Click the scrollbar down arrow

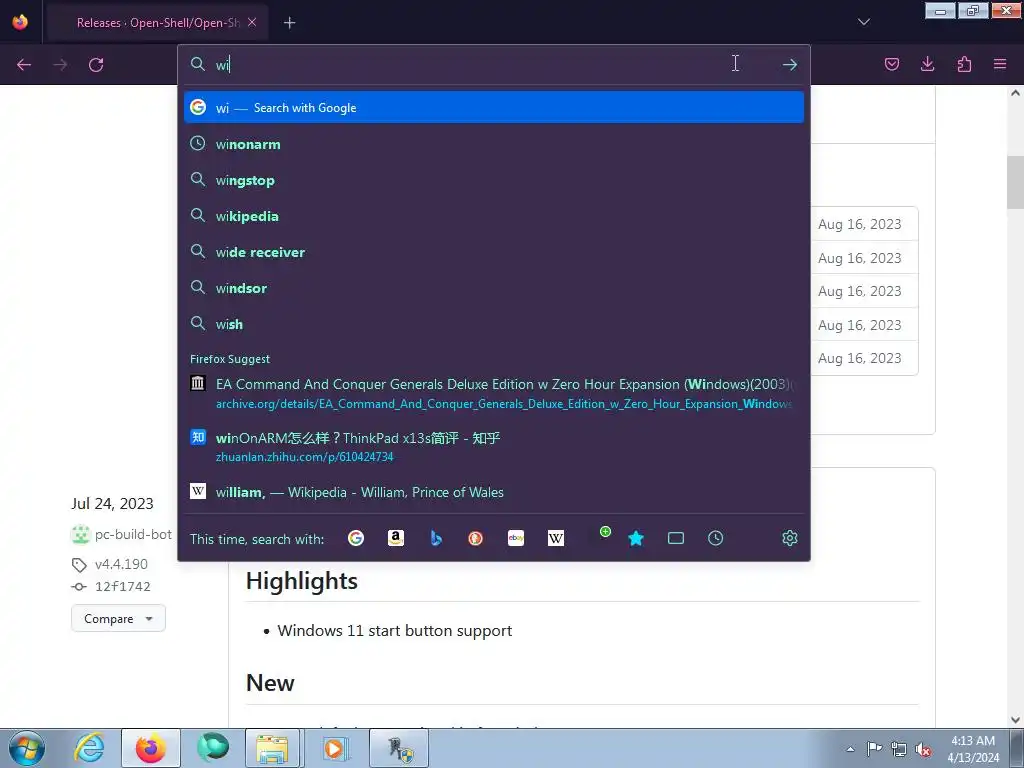pos(1015,720)
